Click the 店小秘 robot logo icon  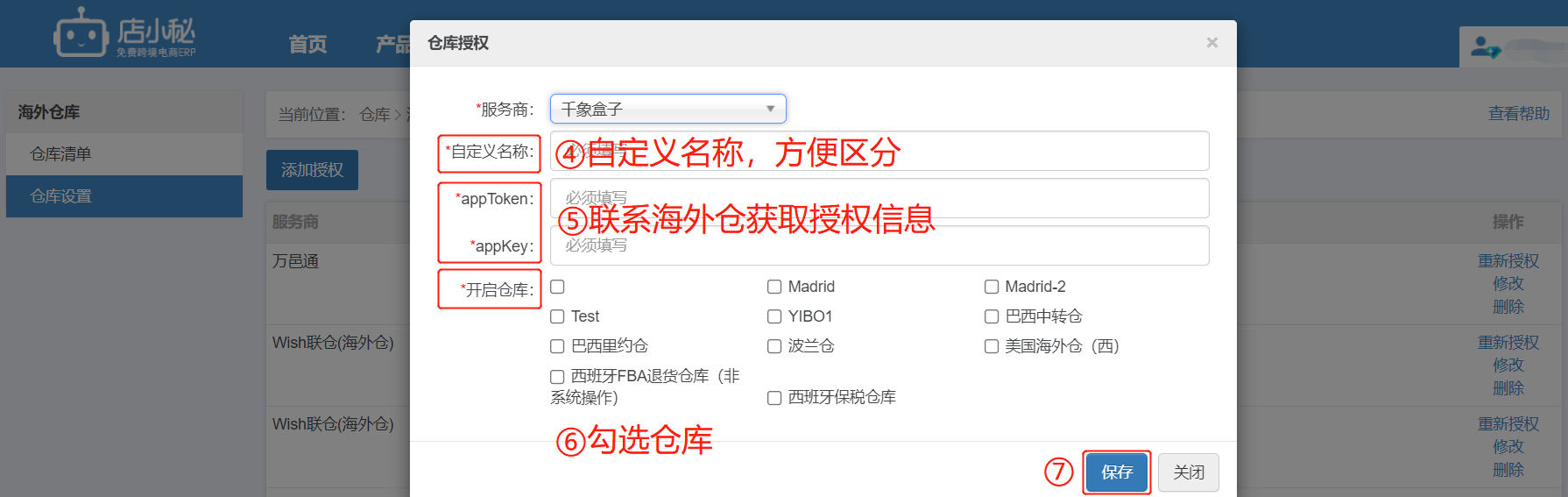81,33
